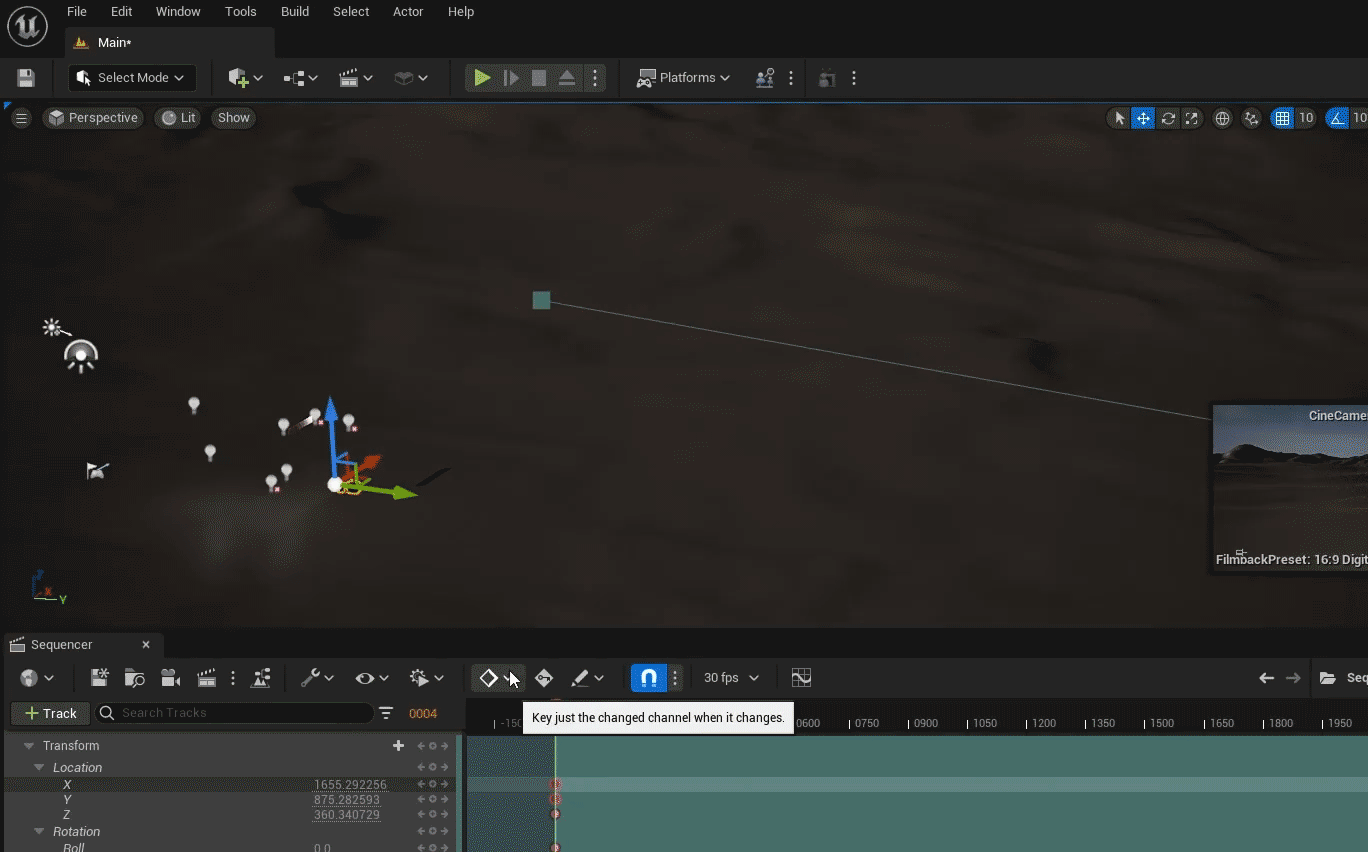Open the Sequencer curve editor pencil icon
The image size is (1368, 852).
pos(583,677)
